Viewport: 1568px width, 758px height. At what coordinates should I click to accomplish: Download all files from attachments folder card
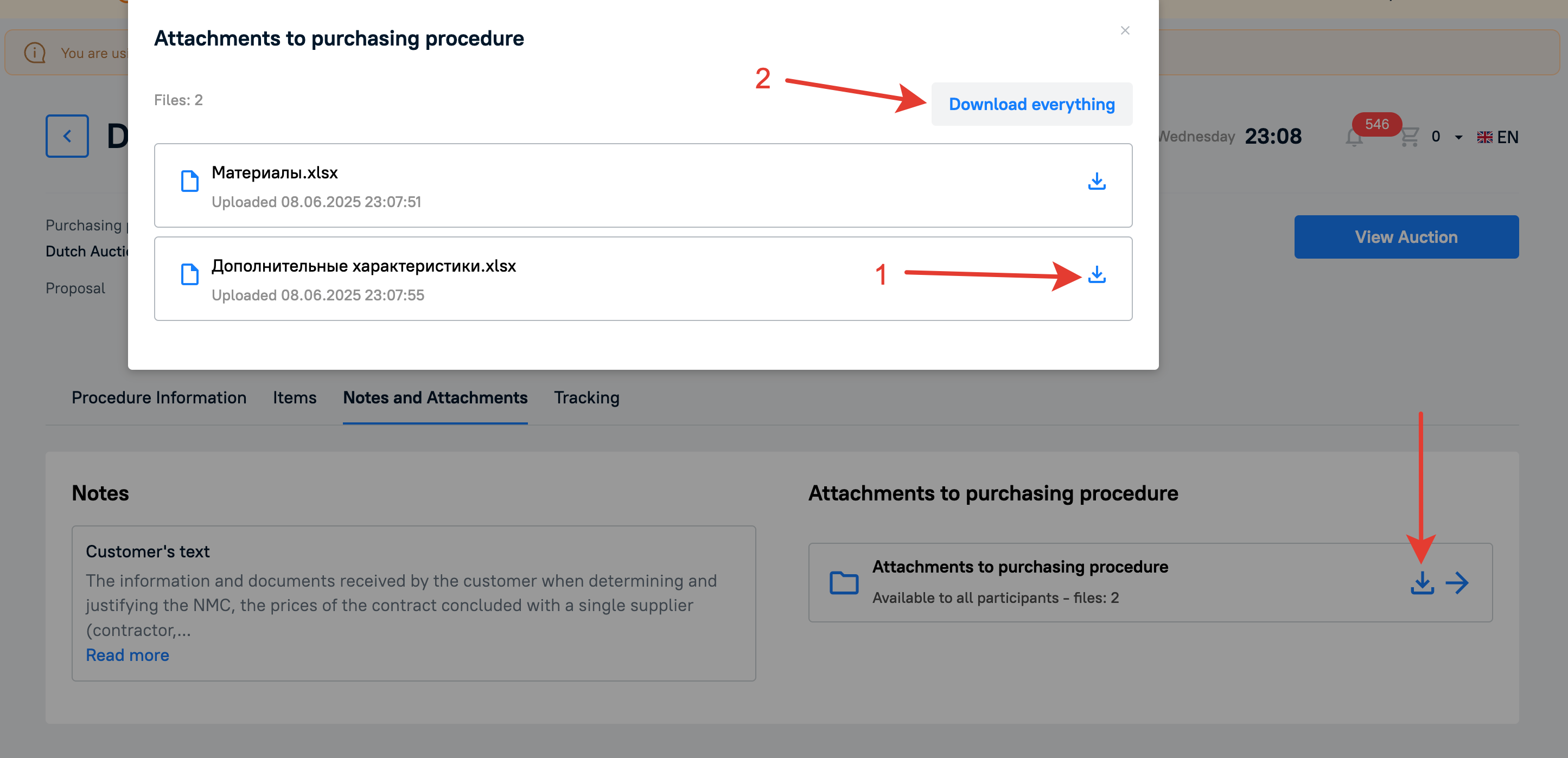(1422, 583)
